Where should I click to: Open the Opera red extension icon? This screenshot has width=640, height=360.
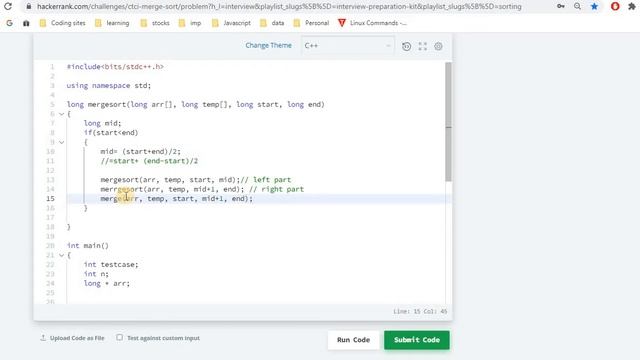pyautogui.click(x=615, y=6)
